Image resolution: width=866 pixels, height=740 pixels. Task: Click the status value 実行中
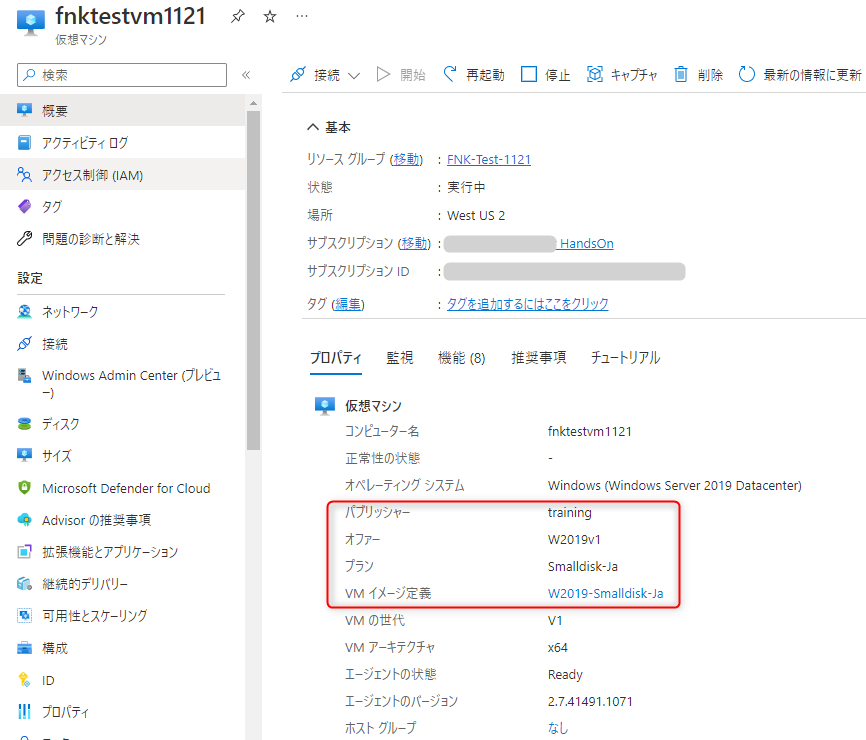click(466, 187)
